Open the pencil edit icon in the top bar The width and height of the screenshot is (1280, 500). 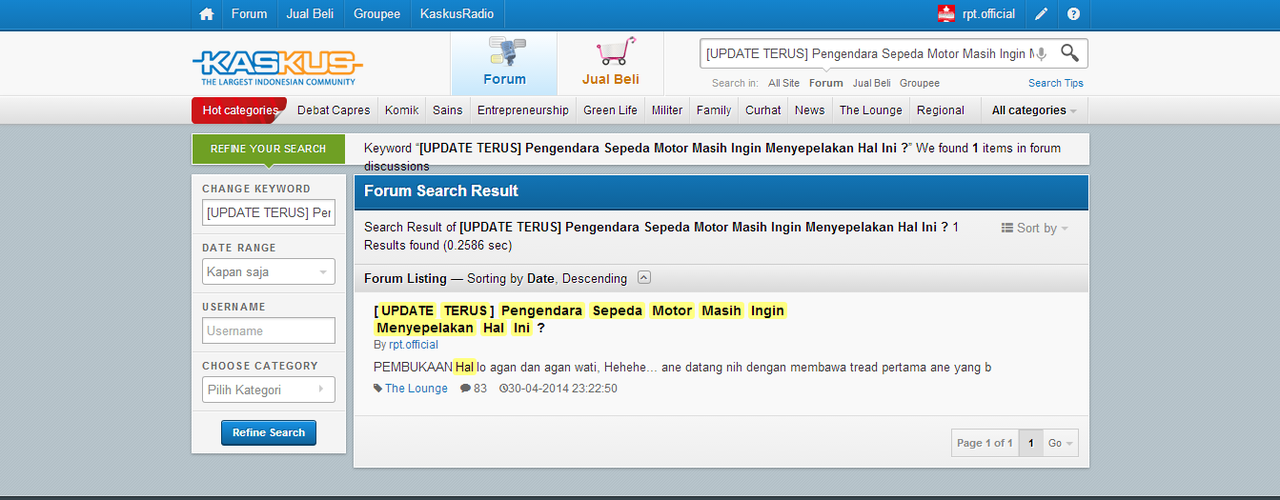coord(1041,14)
